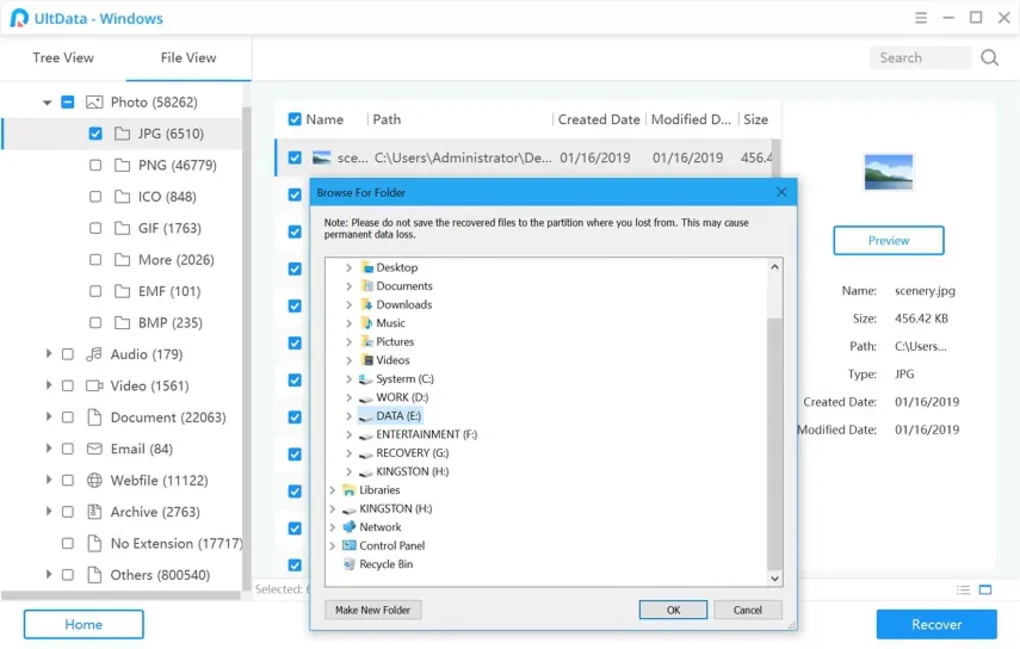
Task: Click the Webfile globe icon
Action: 92,480
